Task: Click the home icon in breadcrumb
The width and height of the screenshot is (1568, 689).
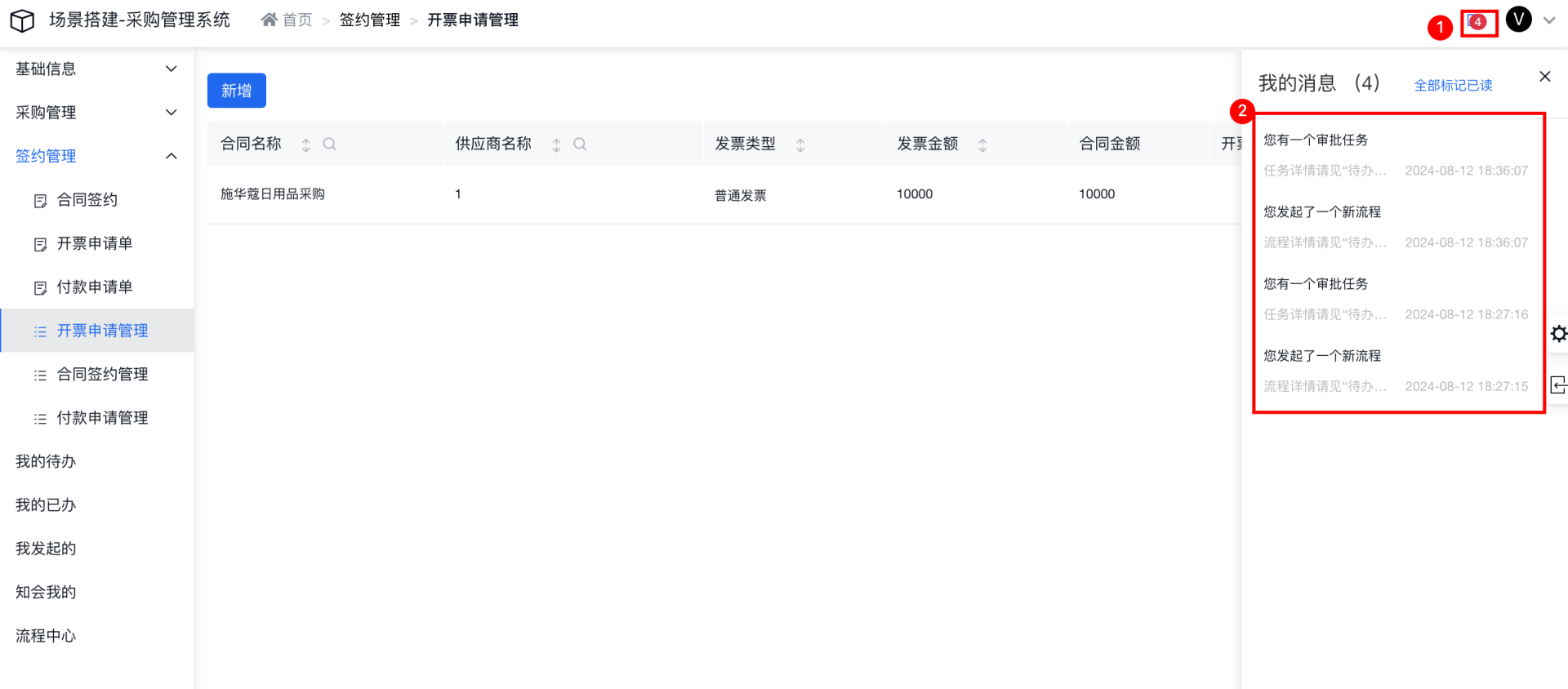Action: click(269, 20)
